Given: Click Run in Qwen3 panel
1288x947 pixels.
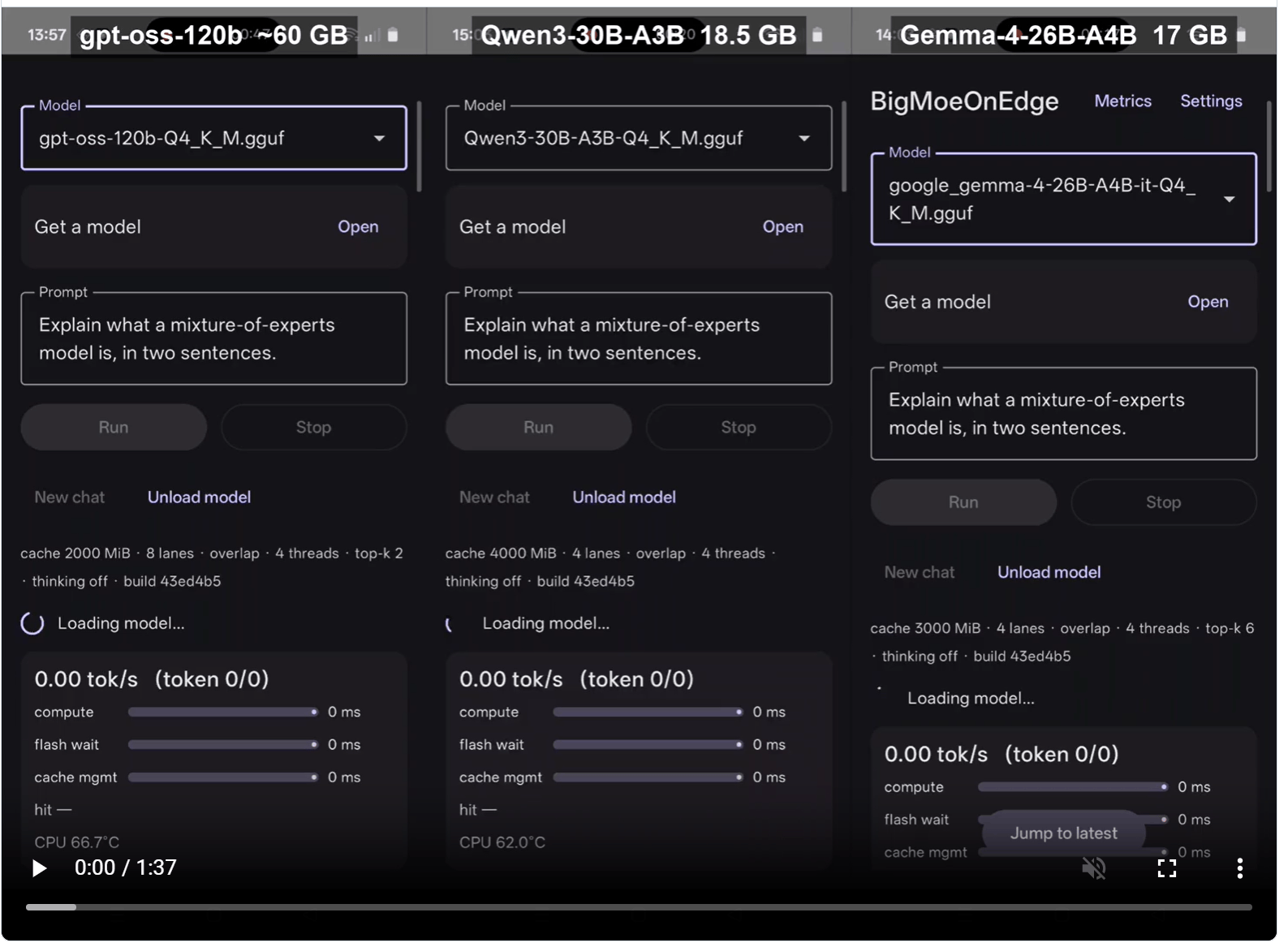Looking at the screenshot, I should point(538,427).
